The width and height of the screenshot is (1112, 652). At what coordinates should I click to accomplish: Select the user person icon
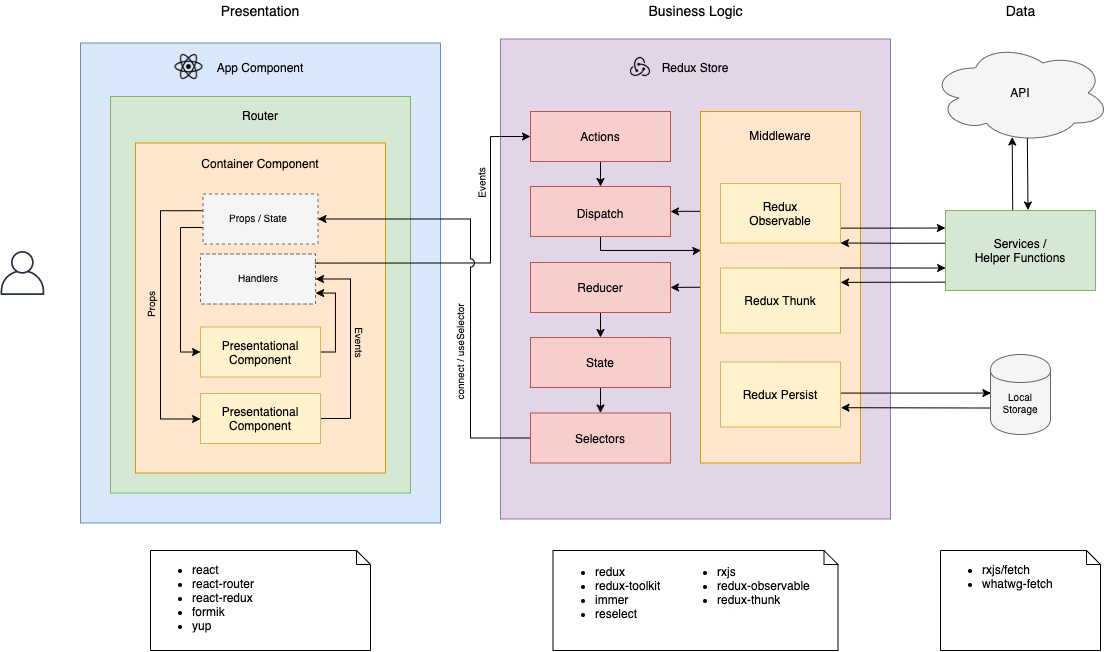[22, 272]
